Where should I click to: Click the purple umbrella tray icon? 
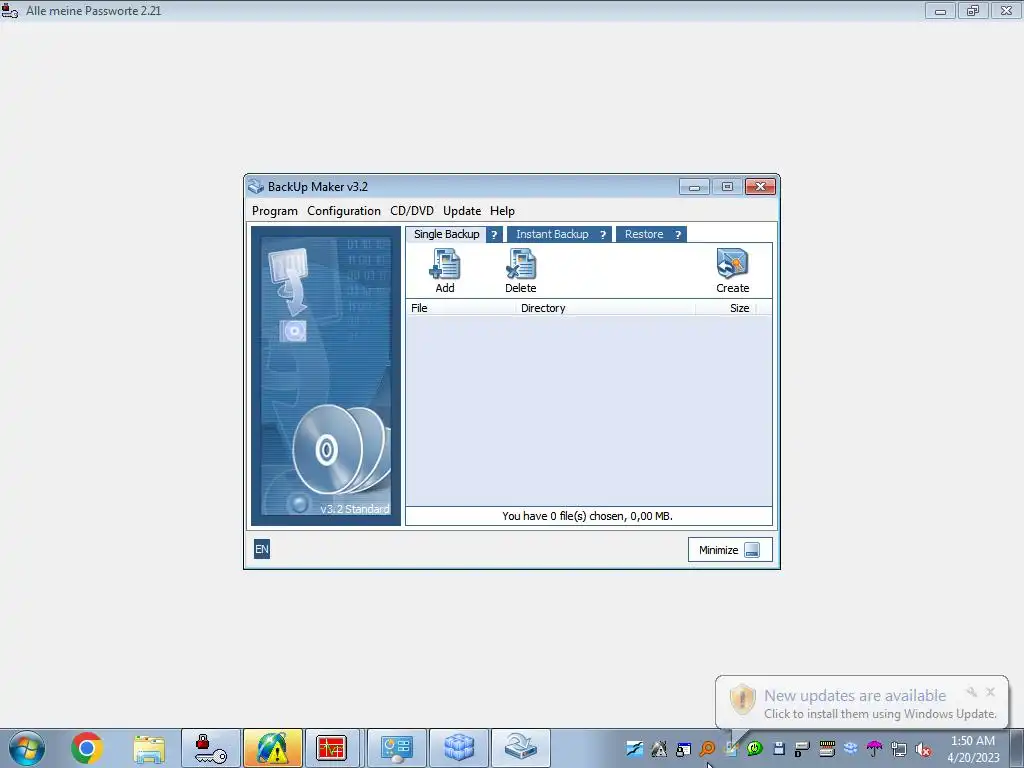coord(874,748)
